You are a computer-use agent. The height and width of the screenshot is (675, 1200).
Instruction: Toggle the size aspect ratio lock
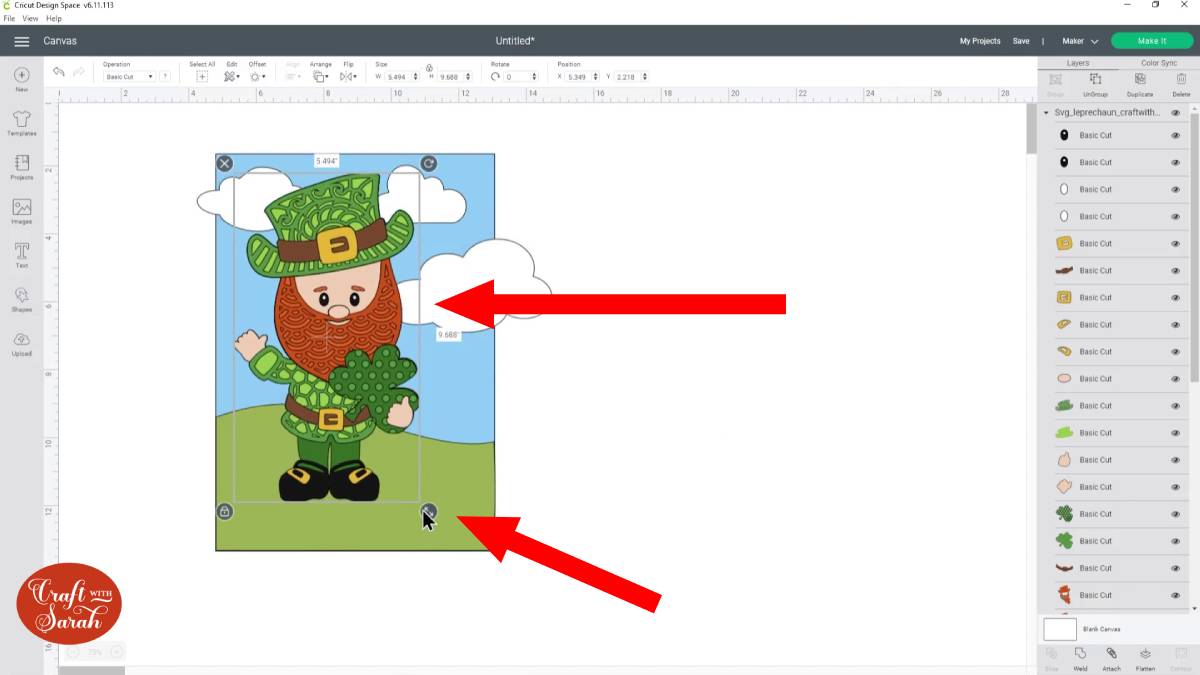click(429, 67)
